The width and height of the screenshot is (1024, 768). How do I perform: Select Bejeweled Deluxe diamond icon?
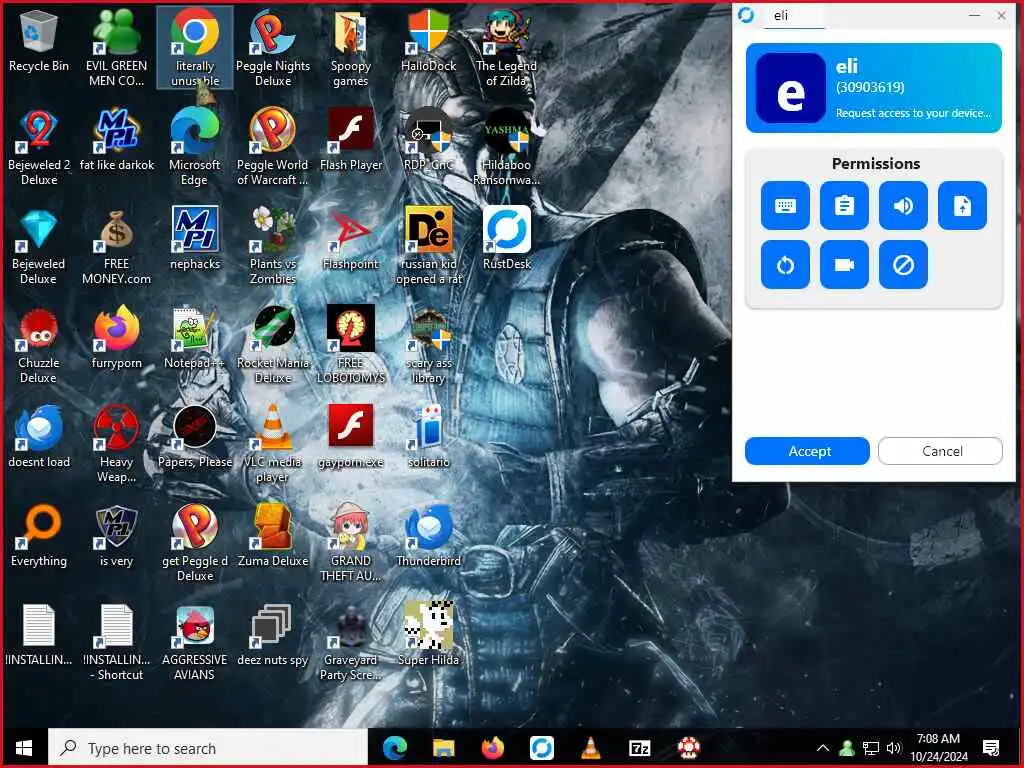tap(39, 248)
